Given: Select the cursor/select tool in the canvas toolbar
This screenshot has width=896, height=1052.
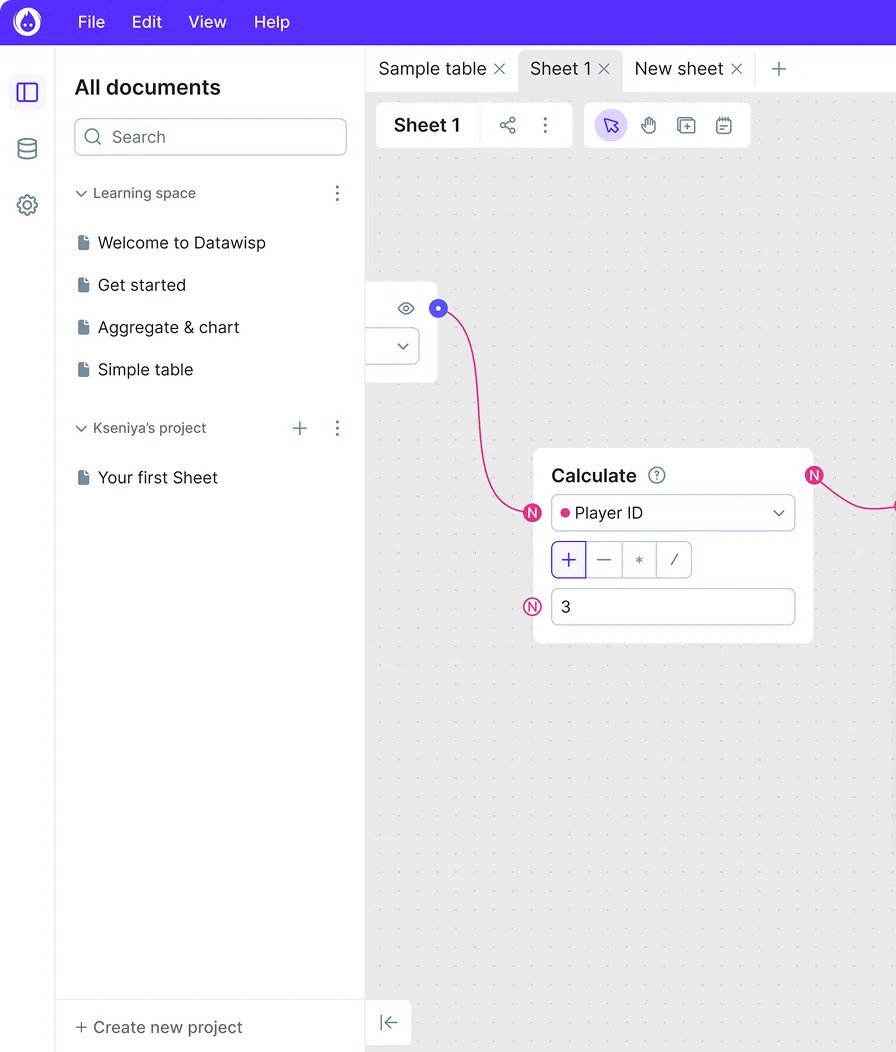Looking at the screenshot, I should (611, 125).
